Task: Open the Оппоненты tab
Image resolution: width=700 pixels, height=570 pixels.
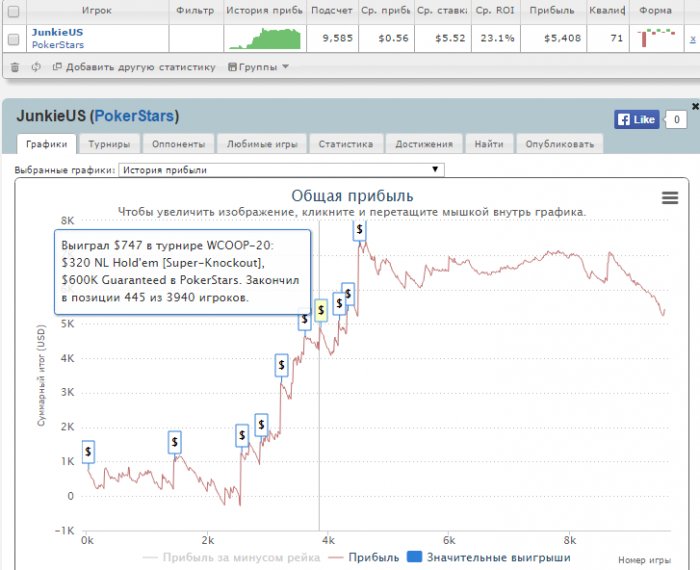Action: coord(178,144)
